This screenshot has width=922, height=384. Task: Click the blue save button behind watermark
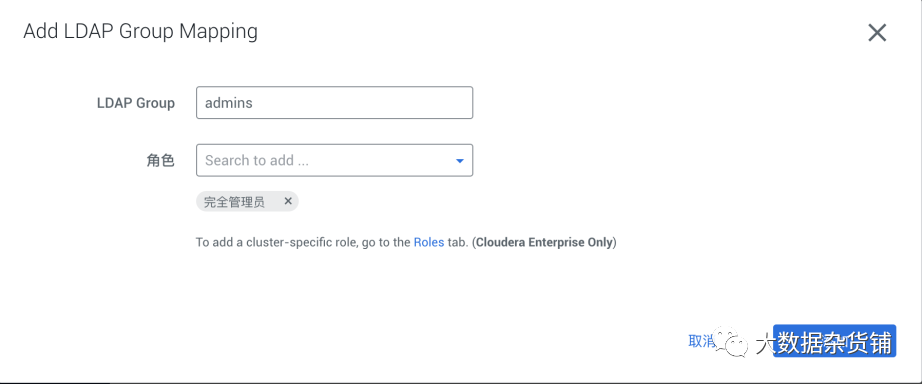834,340
